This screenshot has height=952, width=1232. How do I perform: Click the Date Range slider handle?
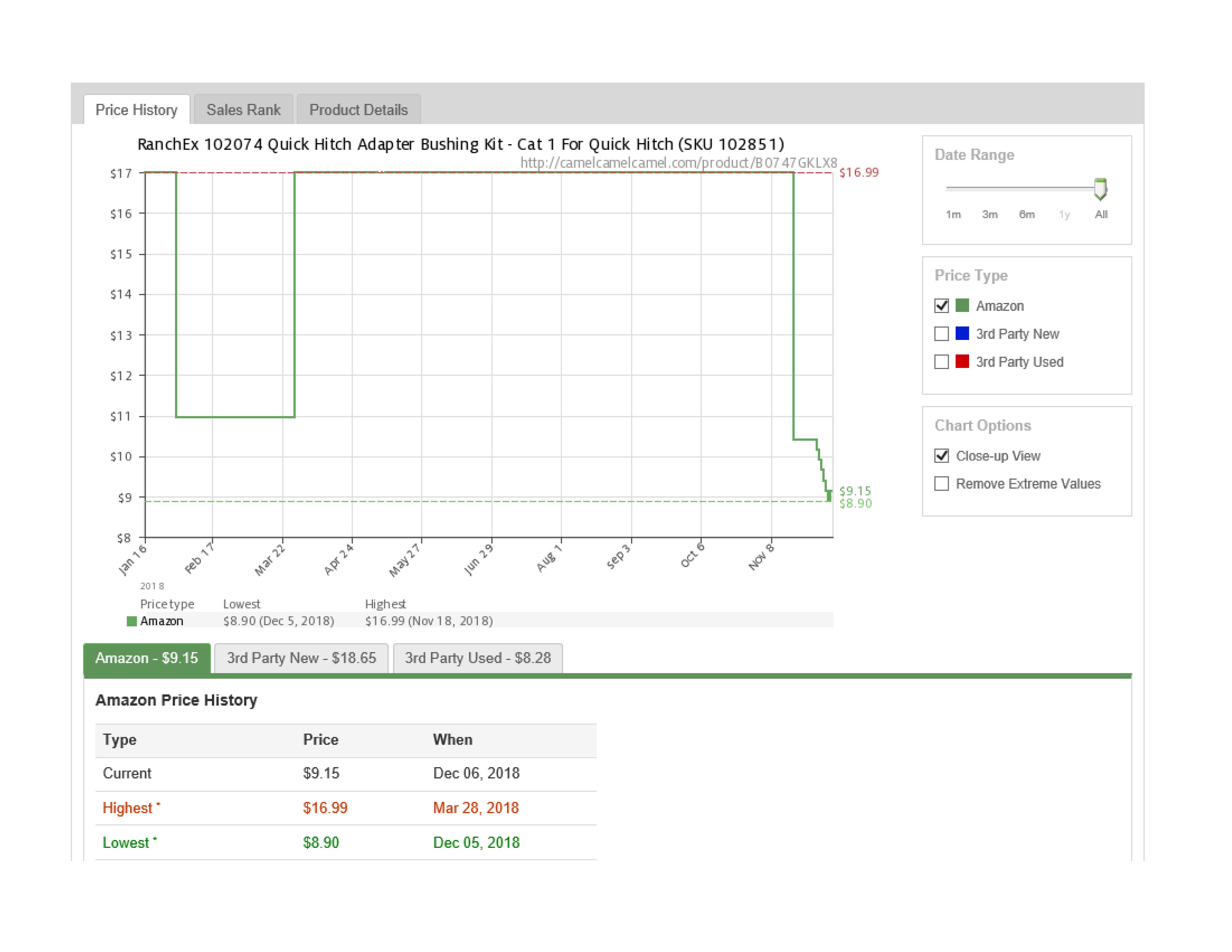tap(1100, 189)
